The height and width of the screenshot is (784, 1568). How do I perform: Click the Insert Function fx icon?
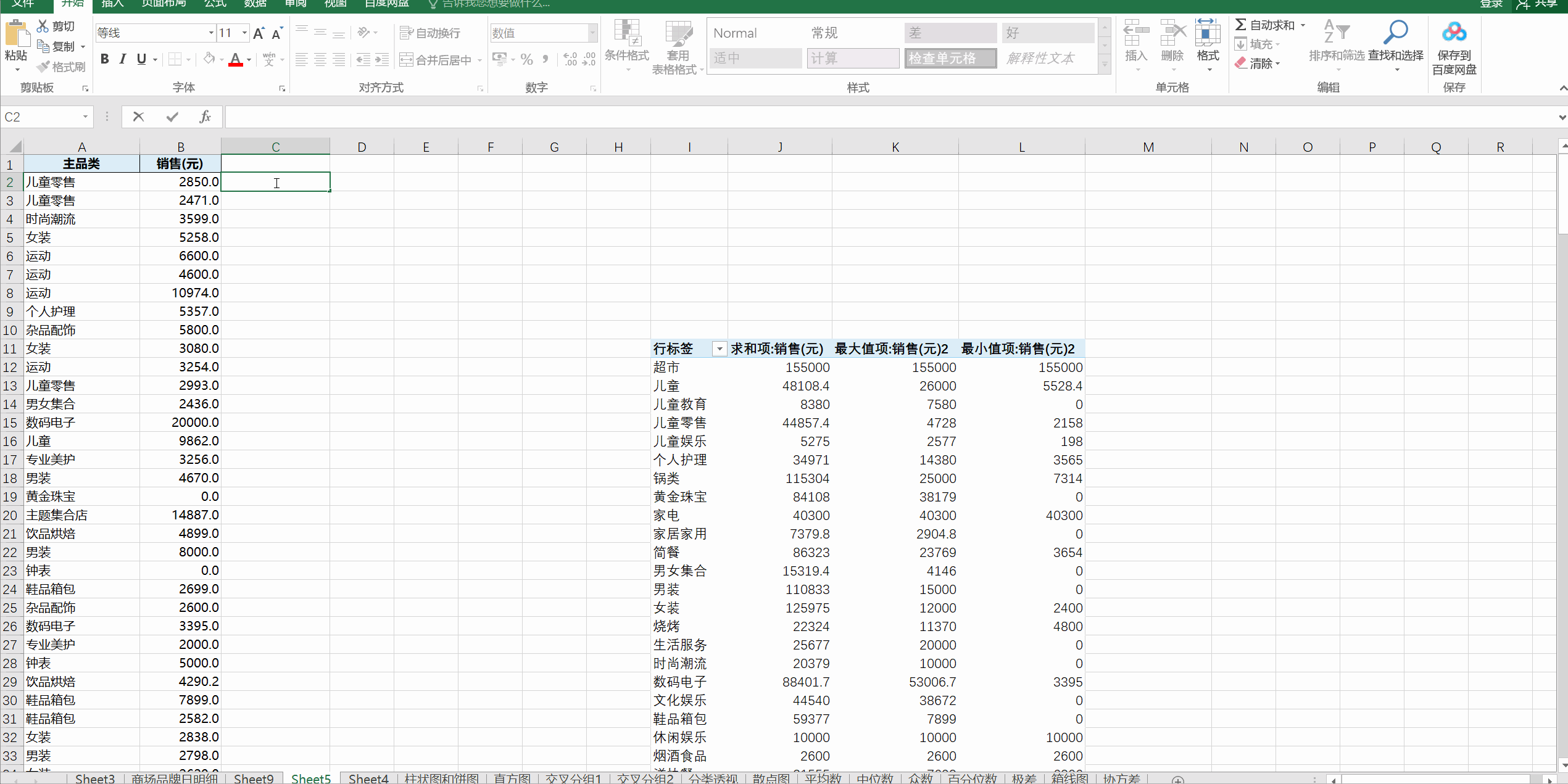tap(205, 117)
